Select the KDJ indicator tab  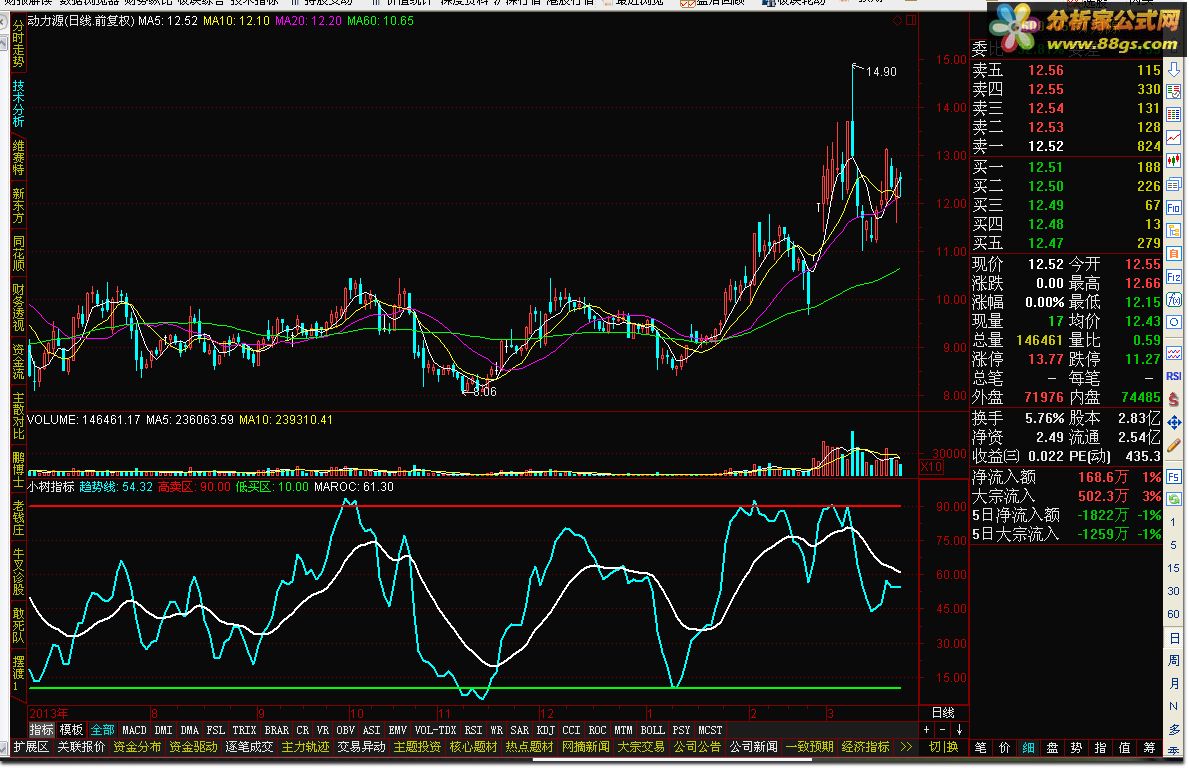coord(545,730)
